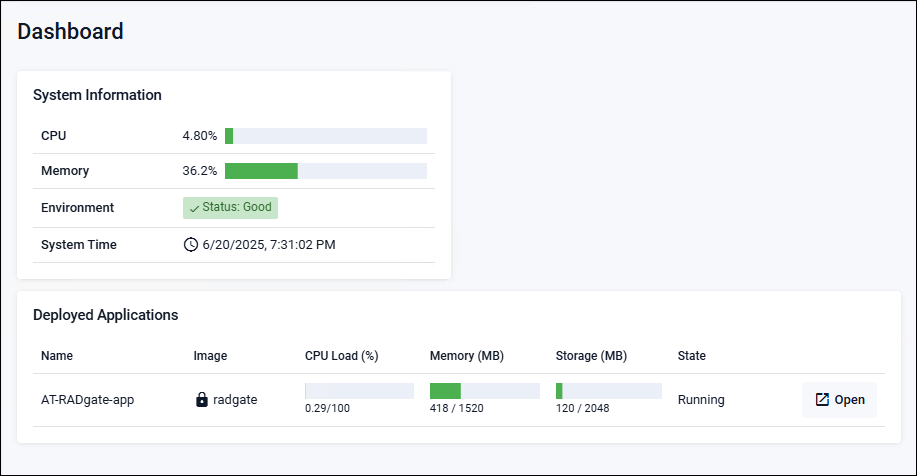Click the Name column header
The image size is (917, 476).
57,355
